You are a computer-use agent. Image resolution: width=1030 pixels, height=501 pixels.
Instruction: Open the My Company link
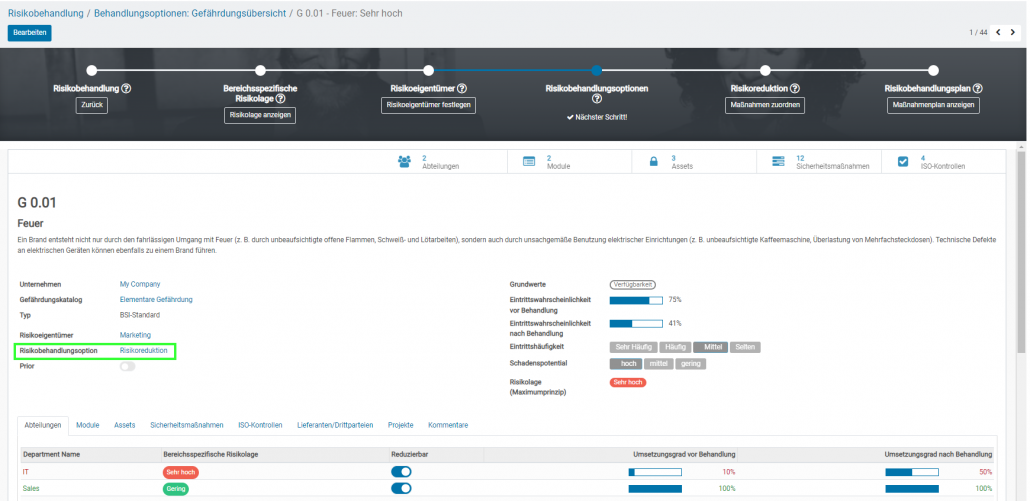click(140, 284)
